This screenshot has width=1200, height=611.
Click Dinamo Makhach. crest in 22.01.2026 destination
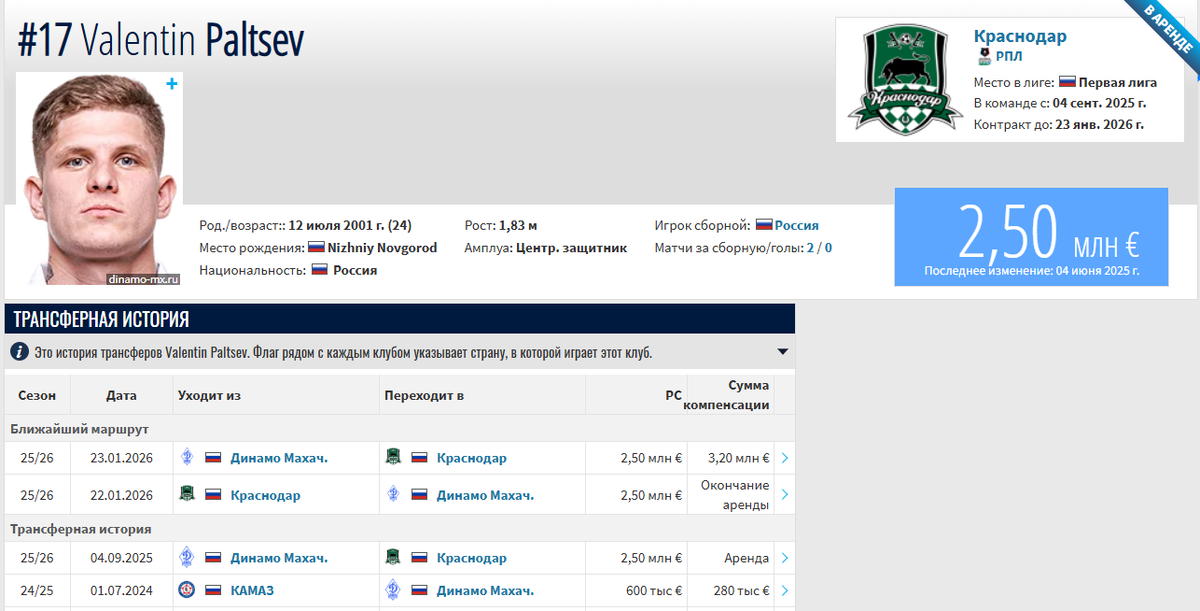pos(393,494)
